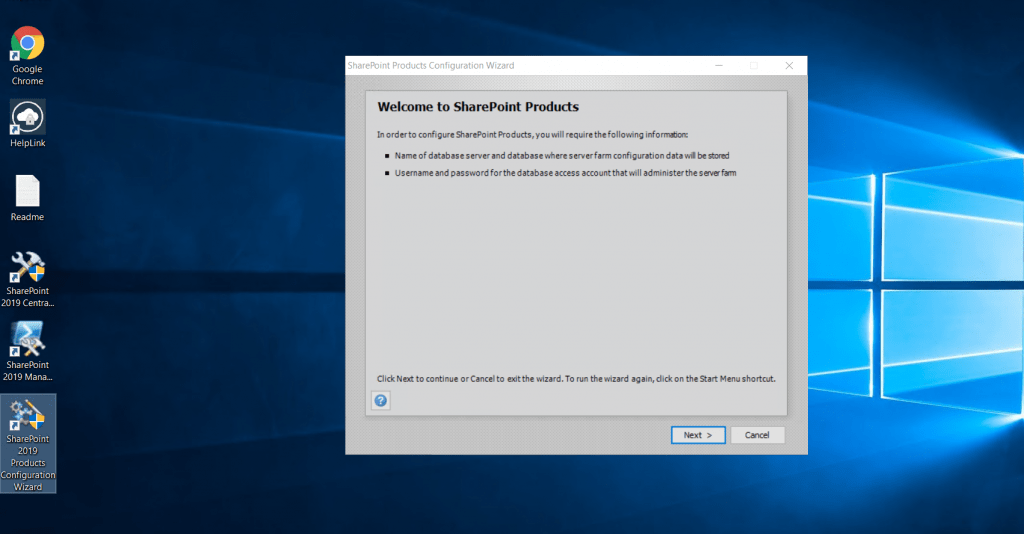The width and height of the screenshot is (1024, 534).
Task: Click the 'Welcome to SharePoint Products' heading
Action: 478,107
